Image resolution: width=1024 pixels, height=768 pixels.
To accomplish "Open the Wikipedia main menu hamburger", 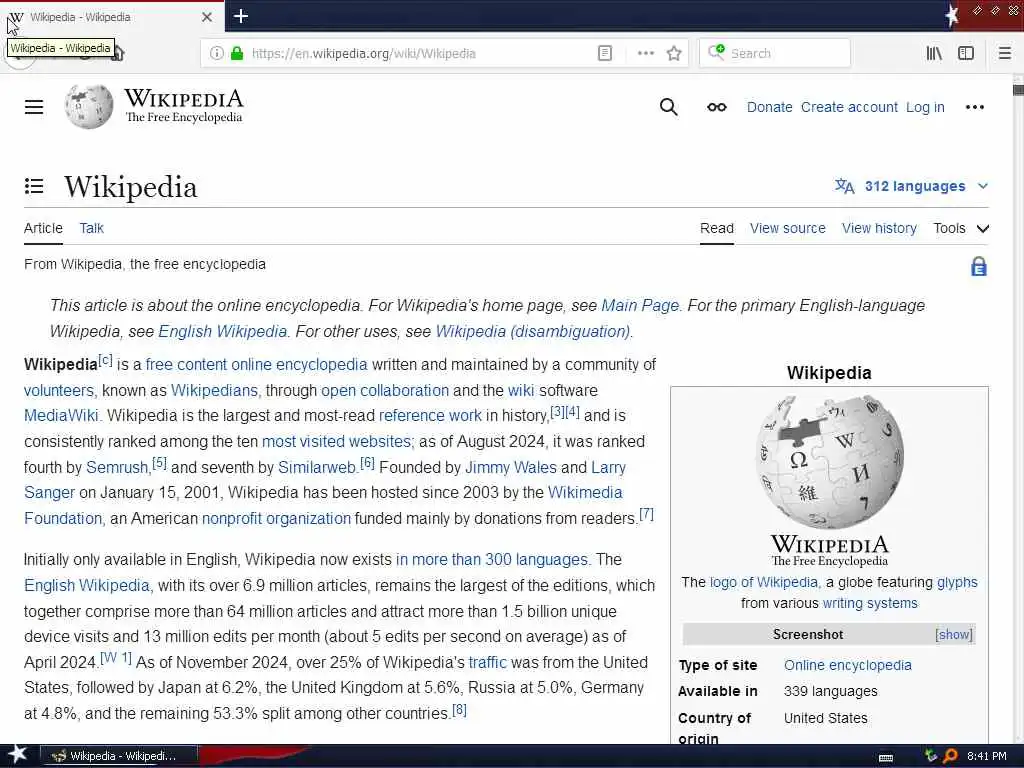I will point(34,107).
